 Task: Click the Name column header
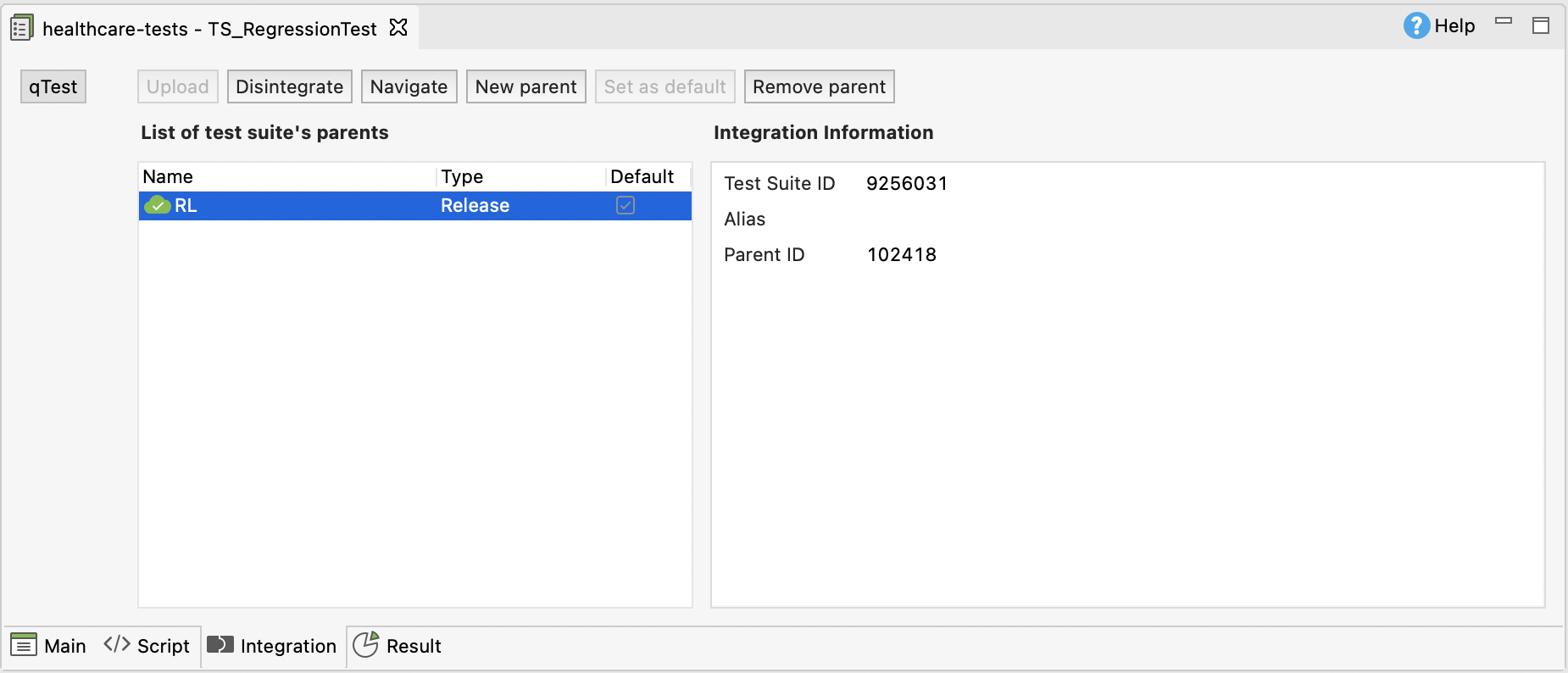[168, 177]
